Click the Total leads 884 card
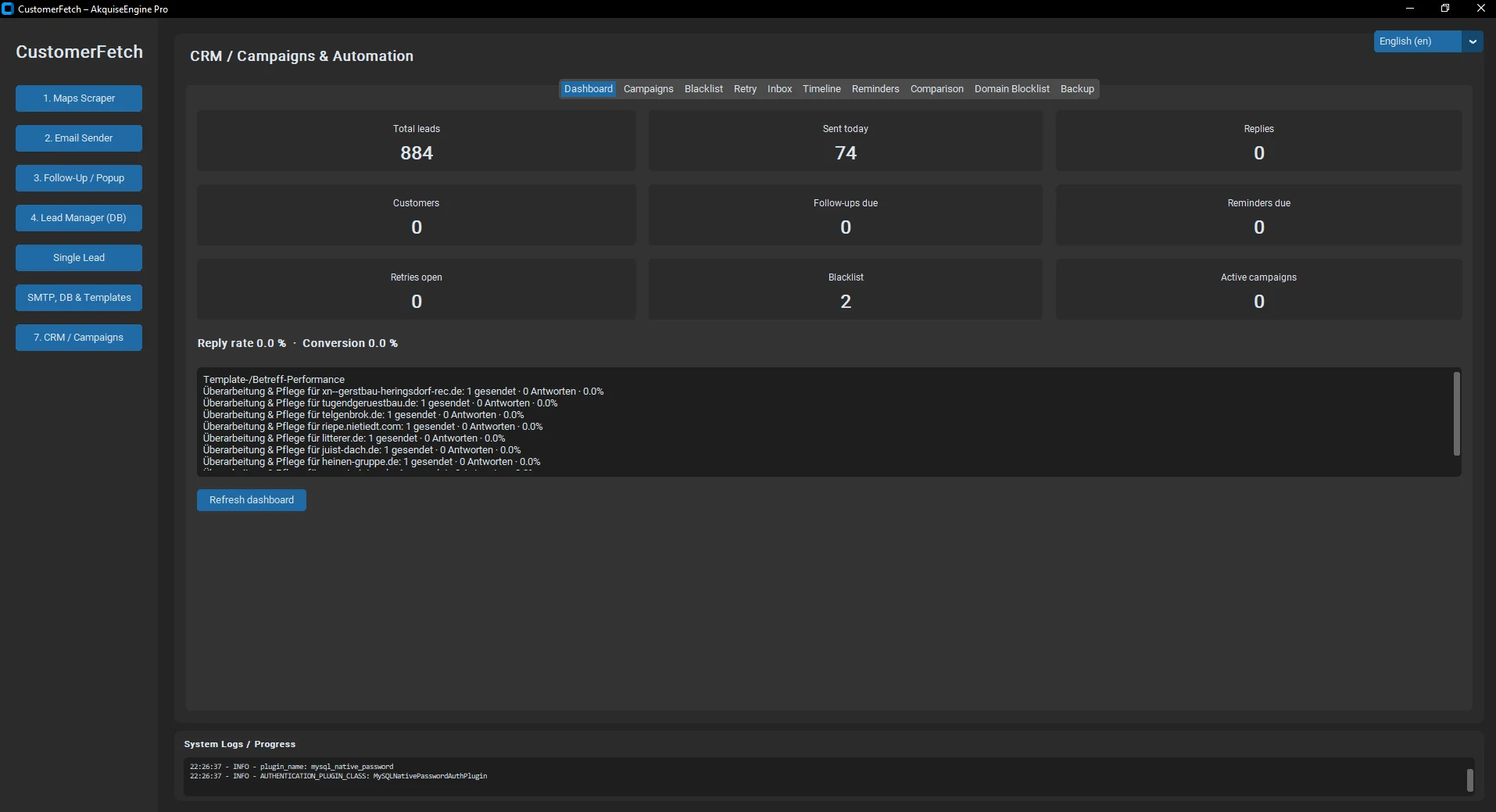This screenshot has width=1496, height=812. tap(417, 141)
